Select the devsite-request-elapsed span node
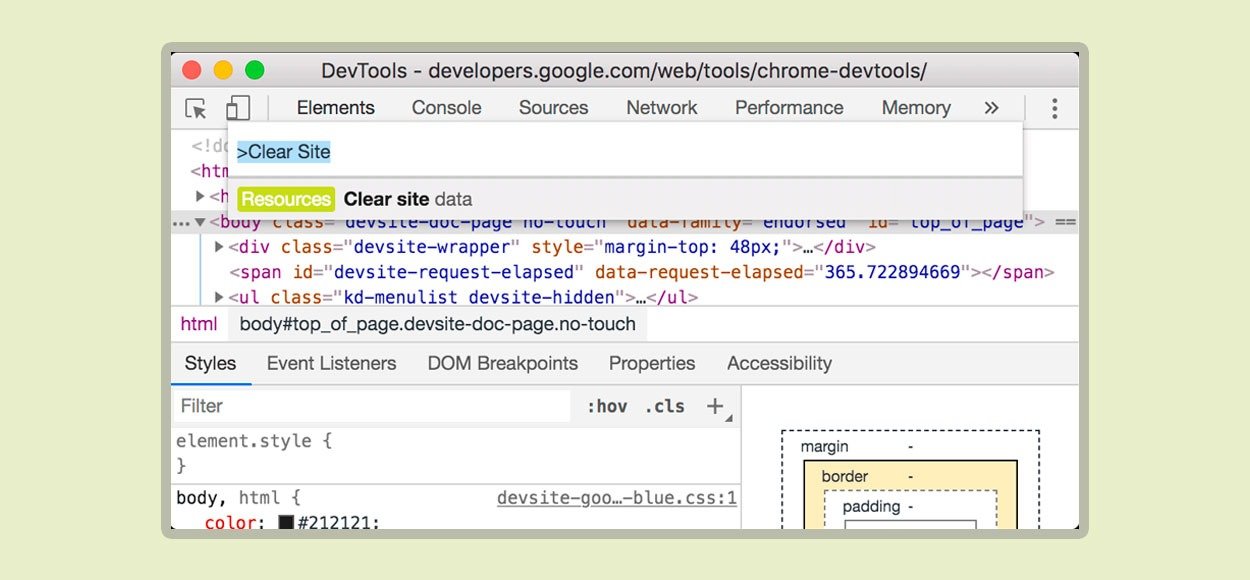Image resolution: width=1250 pixels, height=580 pixels. point(642,272)
